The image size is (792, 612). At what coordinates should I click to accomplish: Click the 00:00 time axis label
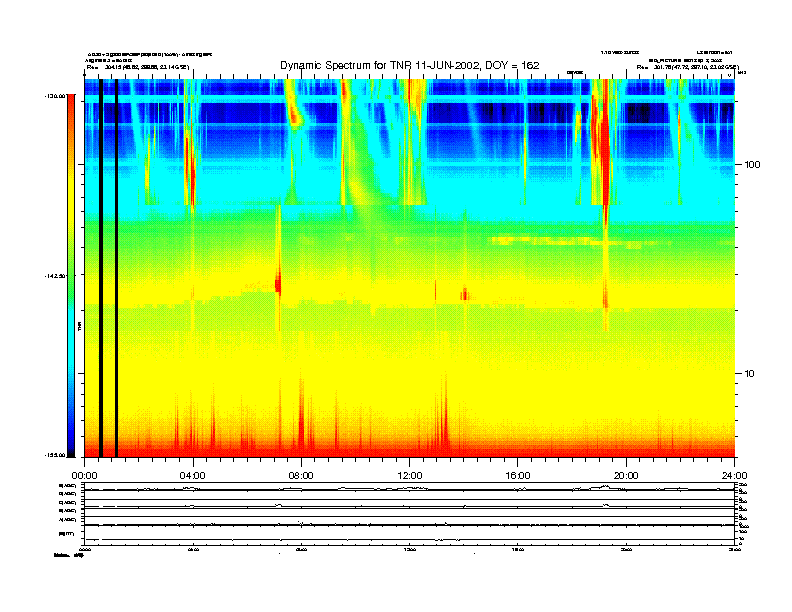click(84, 476)
